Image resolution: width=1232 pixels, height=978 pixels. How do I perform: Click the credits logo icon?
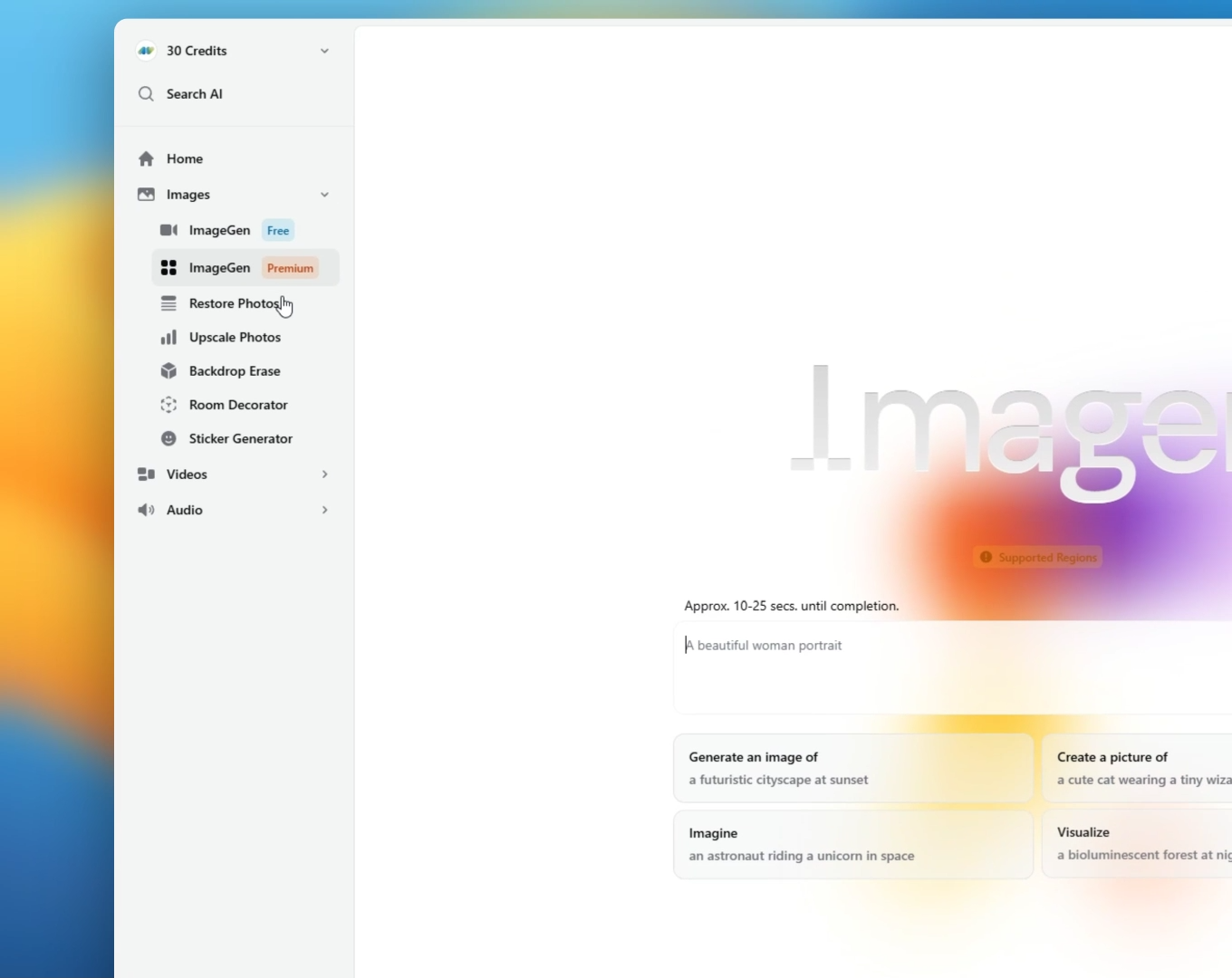pos(146,51)
